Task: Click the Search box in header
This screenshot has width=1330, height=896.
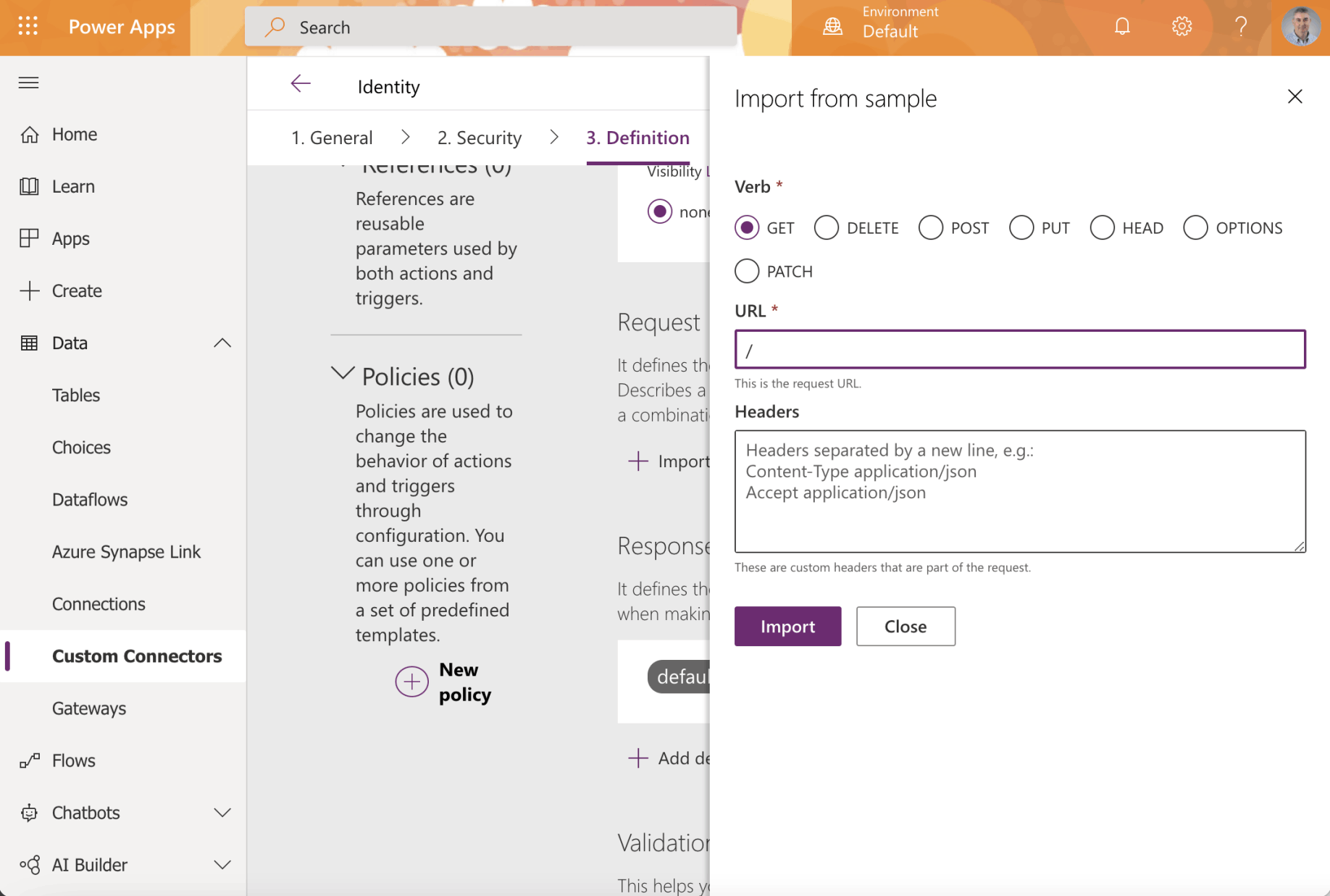Action: (490, 28)
